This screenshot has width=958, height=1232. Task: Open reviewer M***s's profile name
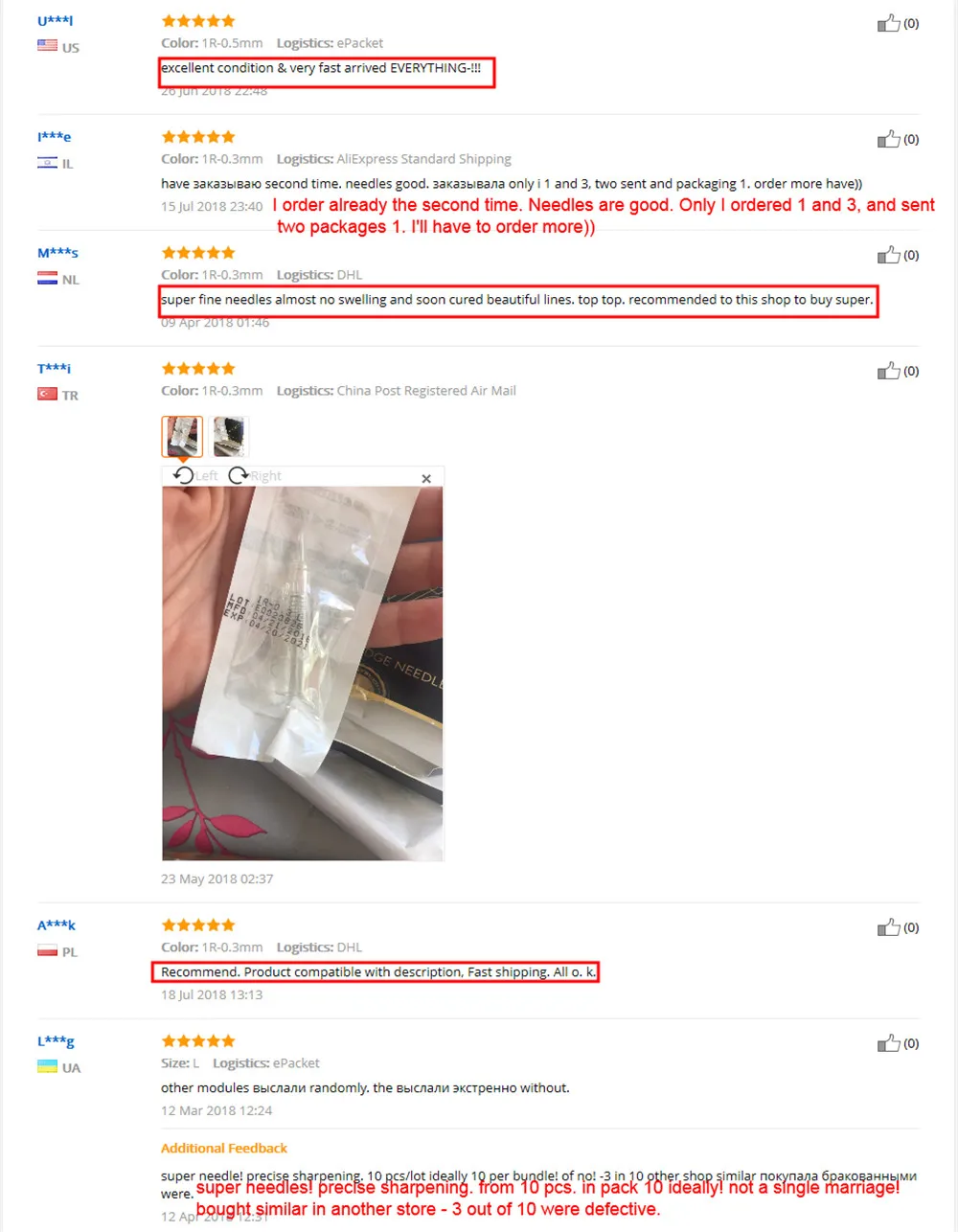click(57, 253)
